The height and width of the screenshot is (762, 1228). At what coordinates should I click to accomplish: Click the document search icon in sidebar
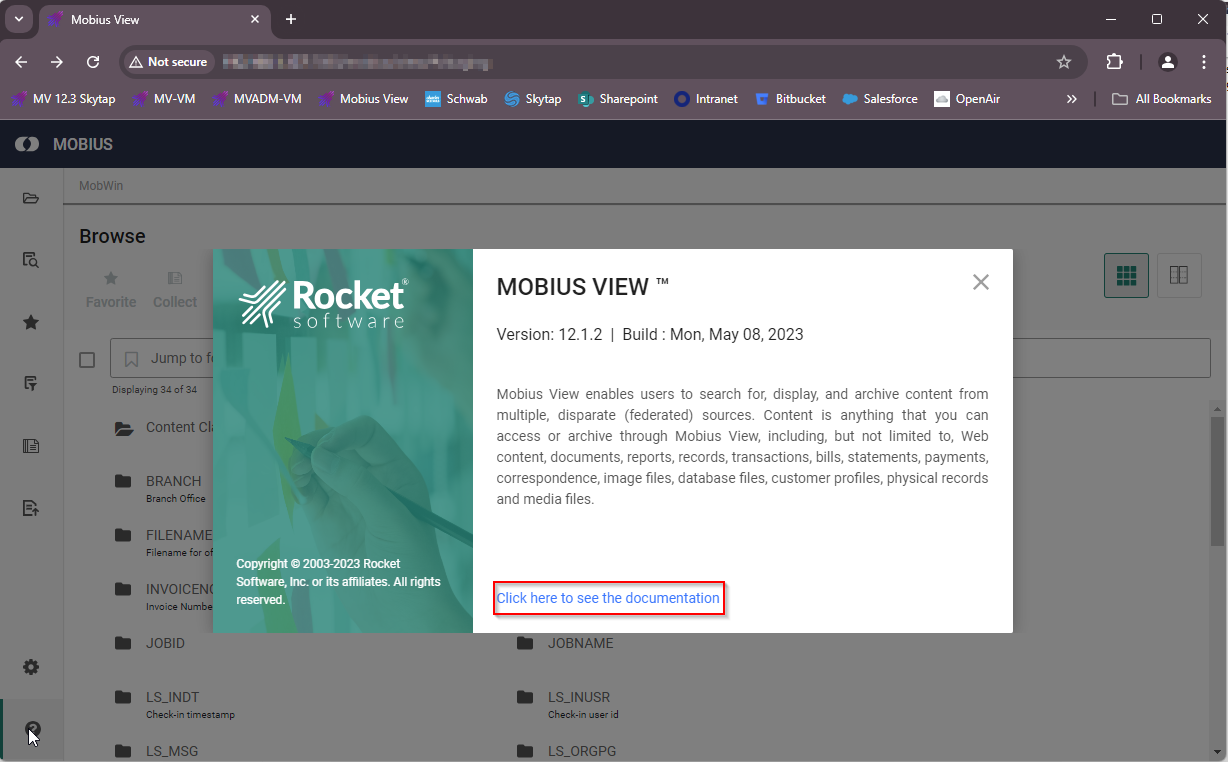coord(31,260)
